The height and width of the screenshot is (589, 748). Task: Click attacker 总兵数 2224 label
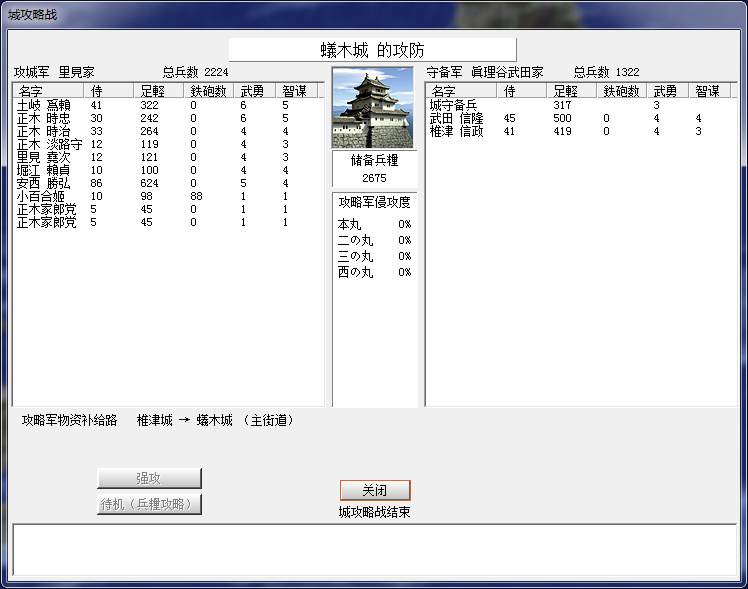point(196,72)
